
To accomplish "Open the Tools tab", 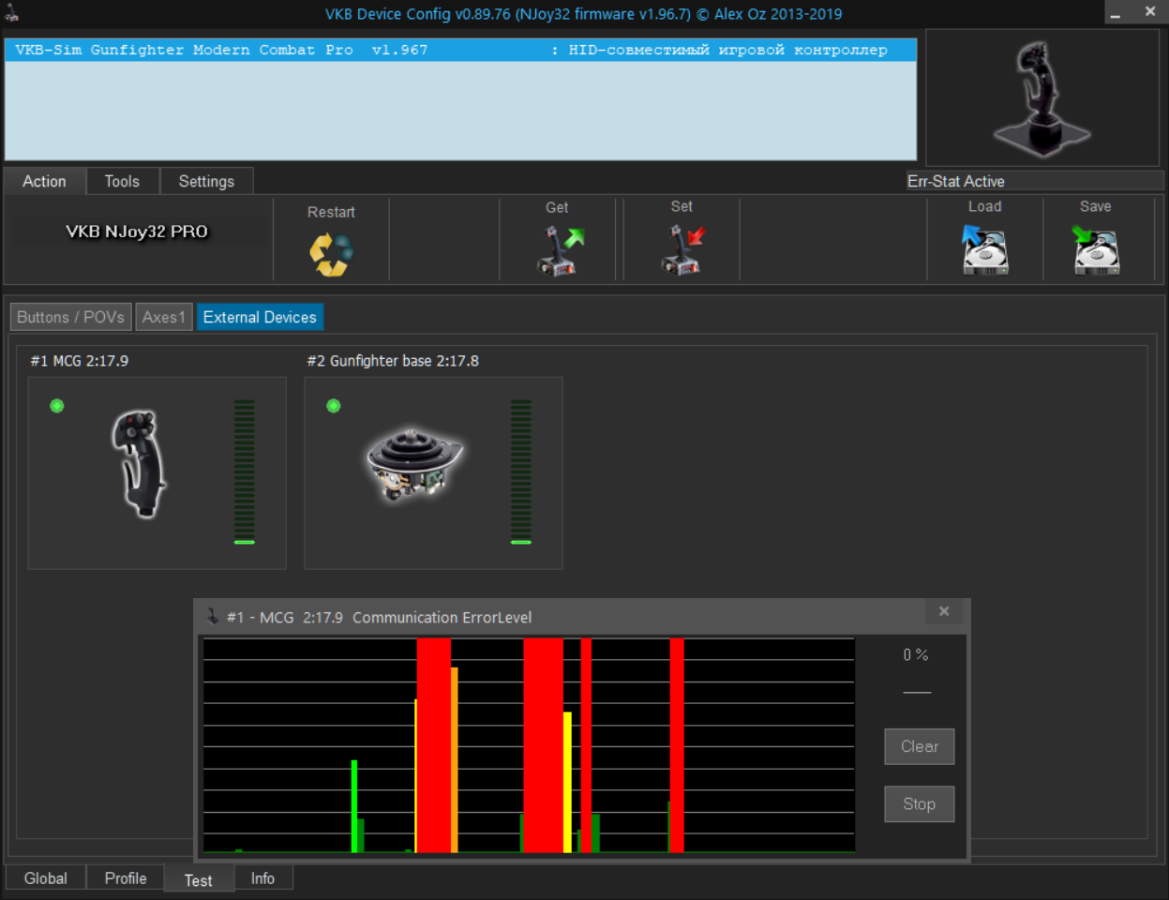I will tap(122, 181).
